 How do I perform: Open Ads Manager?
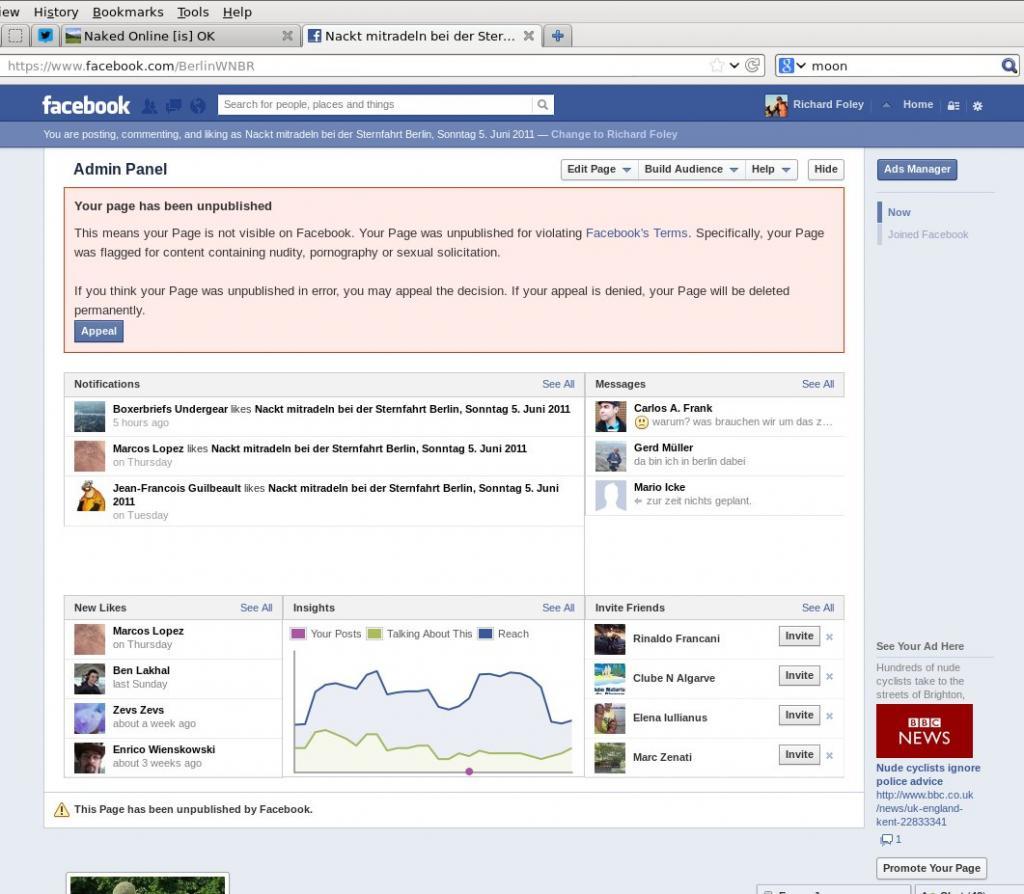(x=917, y=169)
